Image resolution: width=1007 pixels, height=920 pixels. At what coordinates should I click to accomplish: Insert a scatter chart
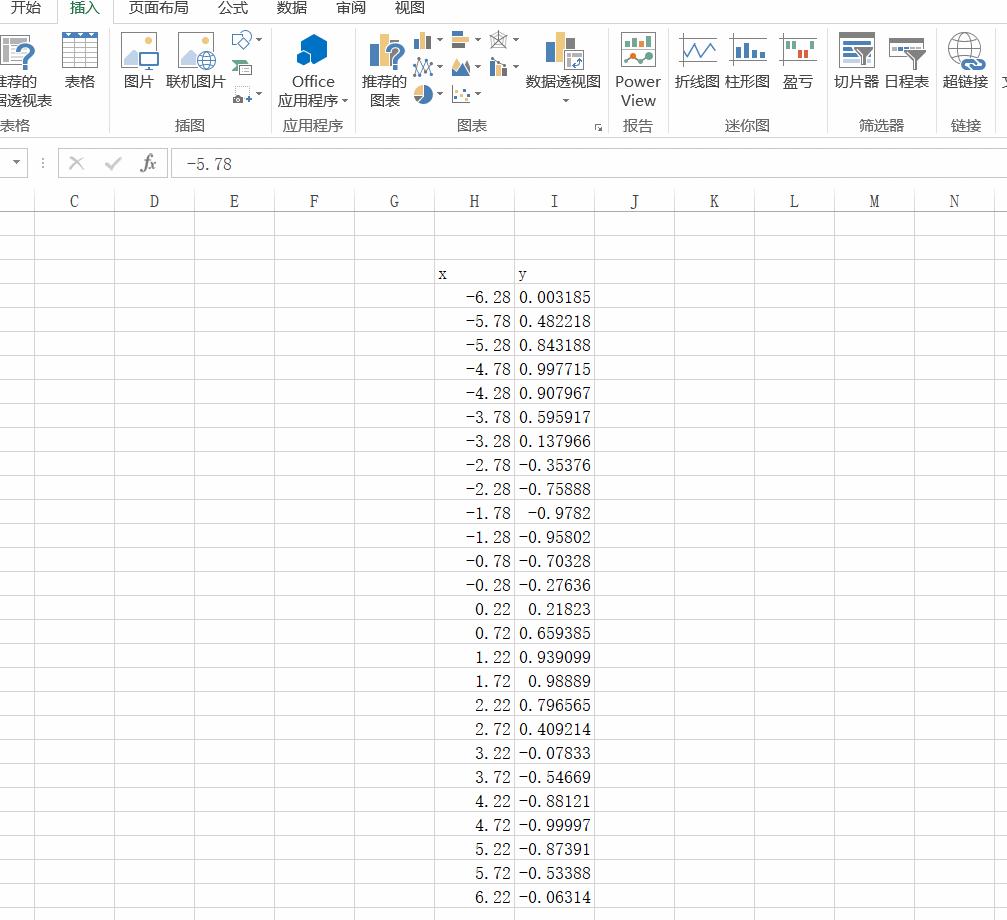(460, 95)
